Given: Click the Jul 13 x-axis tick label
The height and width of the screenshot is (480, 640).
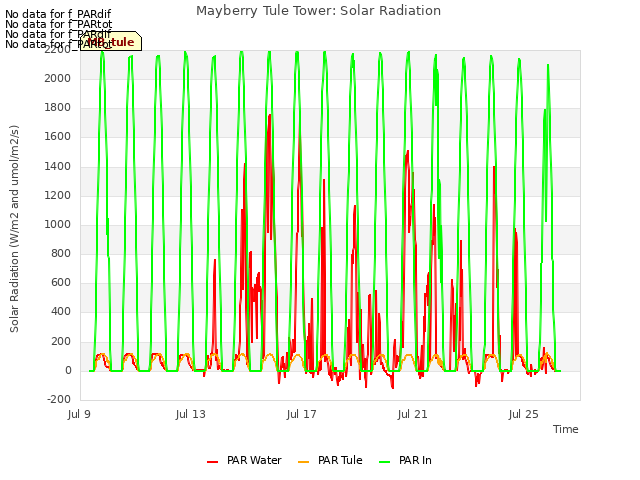Looking at the screenshot, I should pyautogui.click(x=191, y=414).
